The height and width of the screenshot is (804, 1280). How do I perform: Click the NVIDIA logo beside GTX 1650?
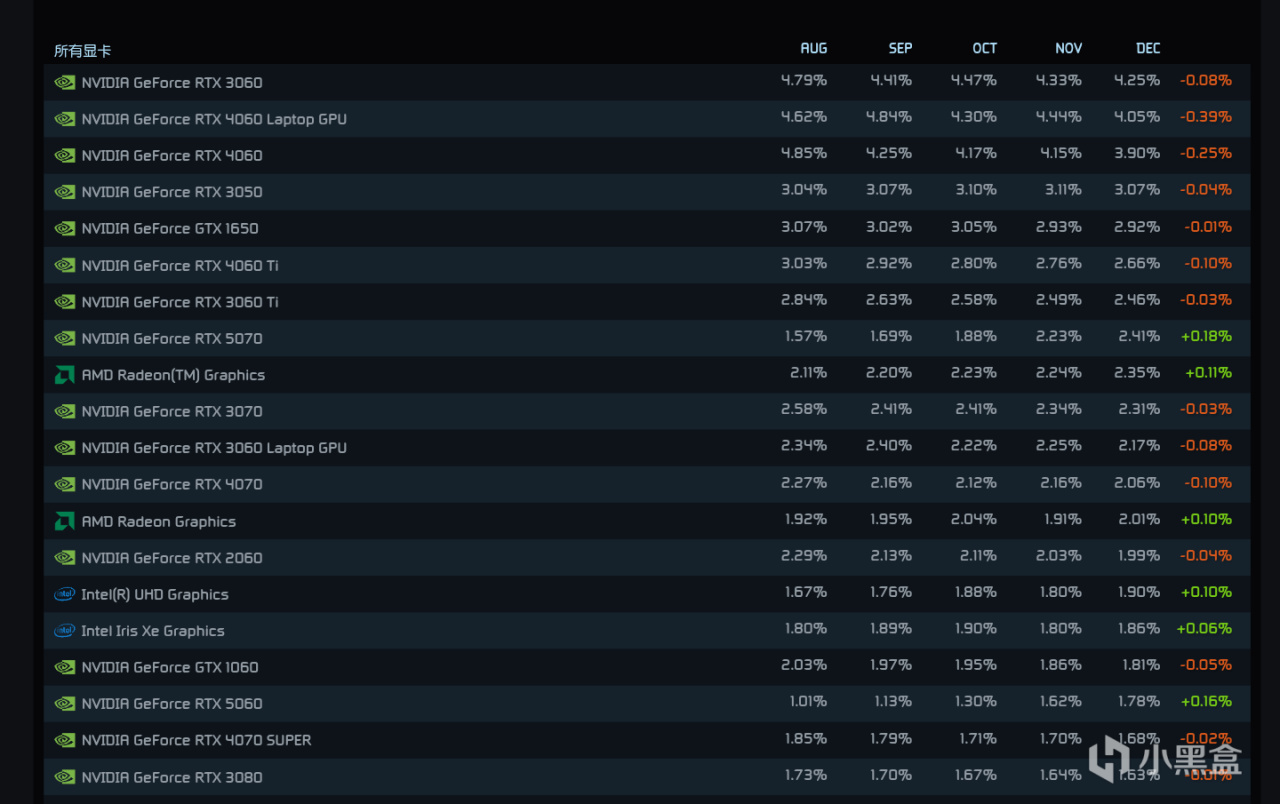64,228
